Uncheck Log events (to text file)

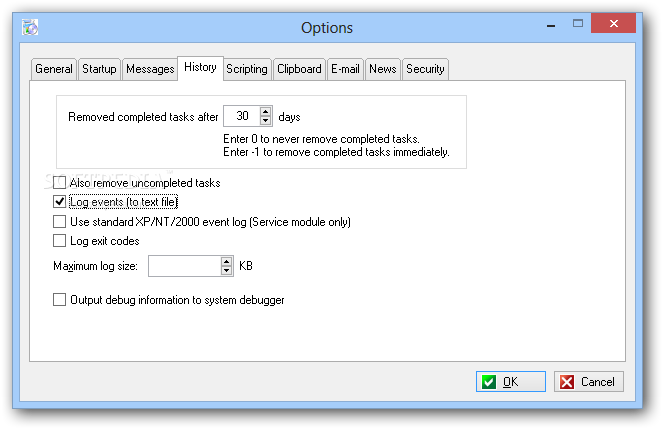click(60, 202)
